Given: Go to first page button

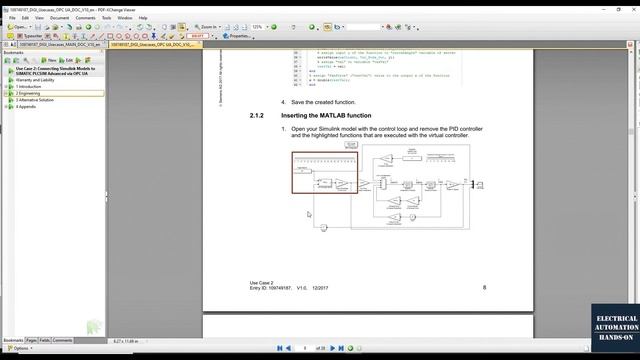Looking at the screenshot, I should tap(280, 348).
